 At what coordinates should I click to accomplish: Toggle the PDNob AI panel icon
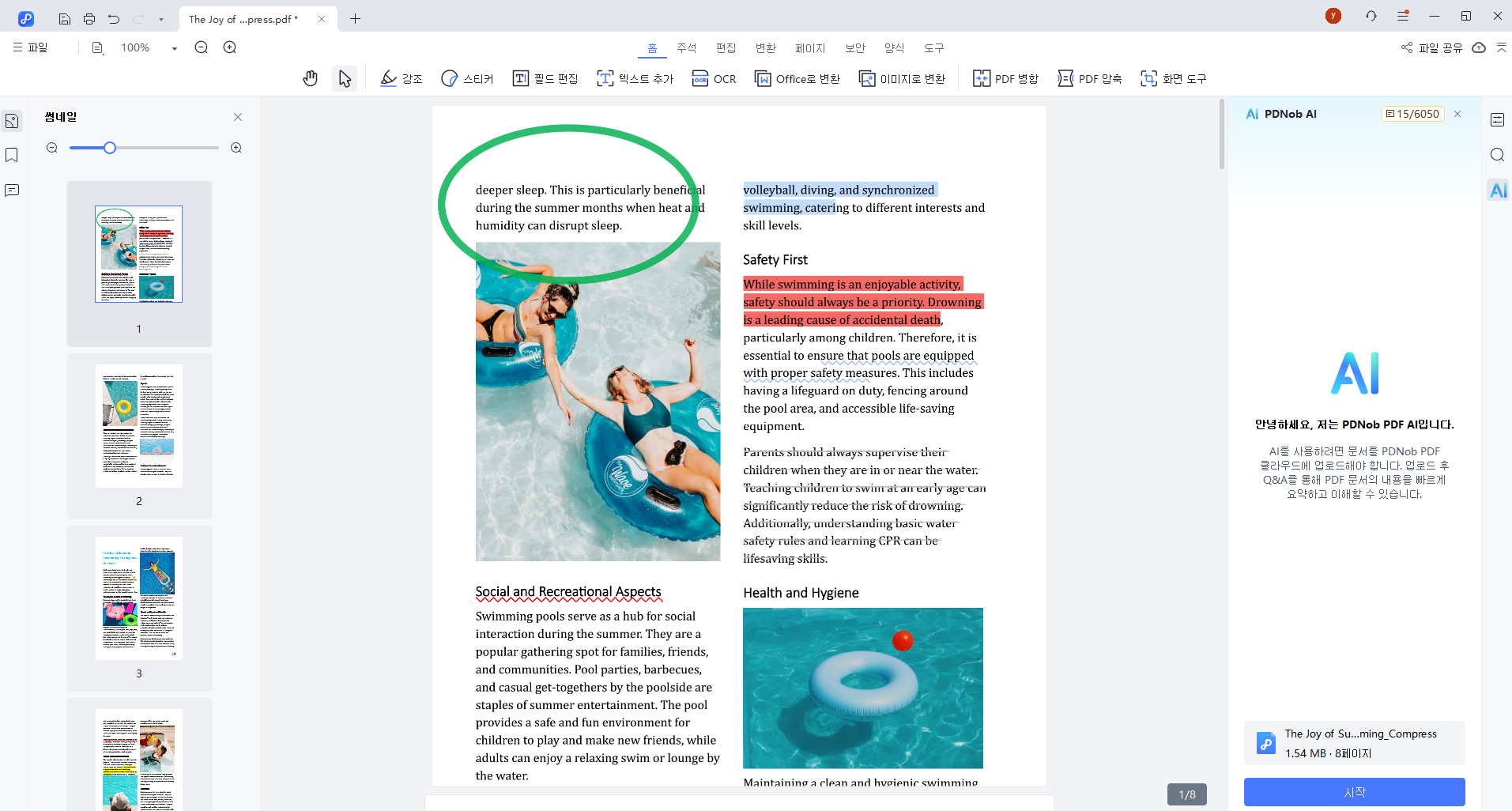[x=1497, y=190]
